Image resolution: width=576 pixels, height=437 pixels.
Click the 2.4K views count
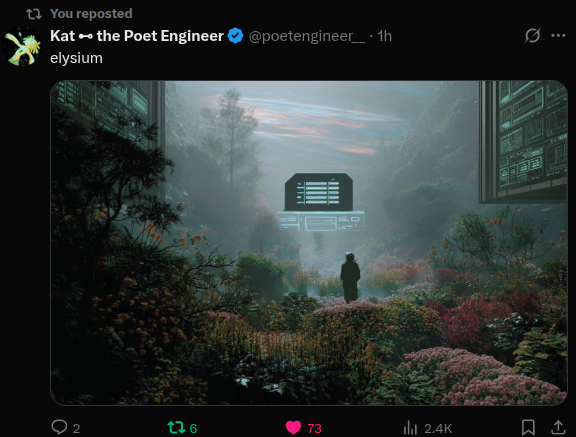click(x=438, y=428)
